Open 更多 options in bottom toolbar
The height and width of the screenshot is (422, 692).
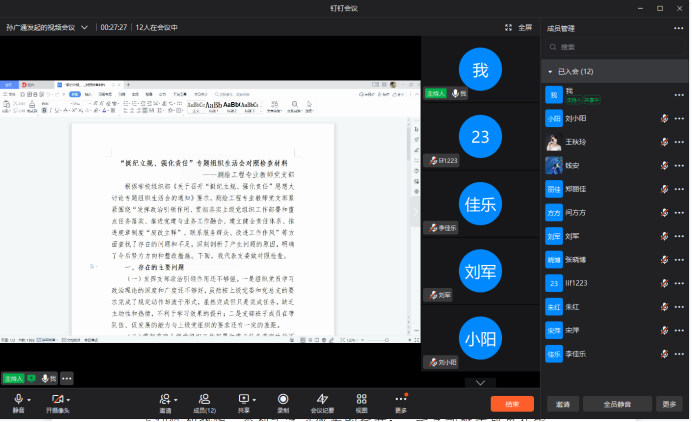[x=401, y=402]
